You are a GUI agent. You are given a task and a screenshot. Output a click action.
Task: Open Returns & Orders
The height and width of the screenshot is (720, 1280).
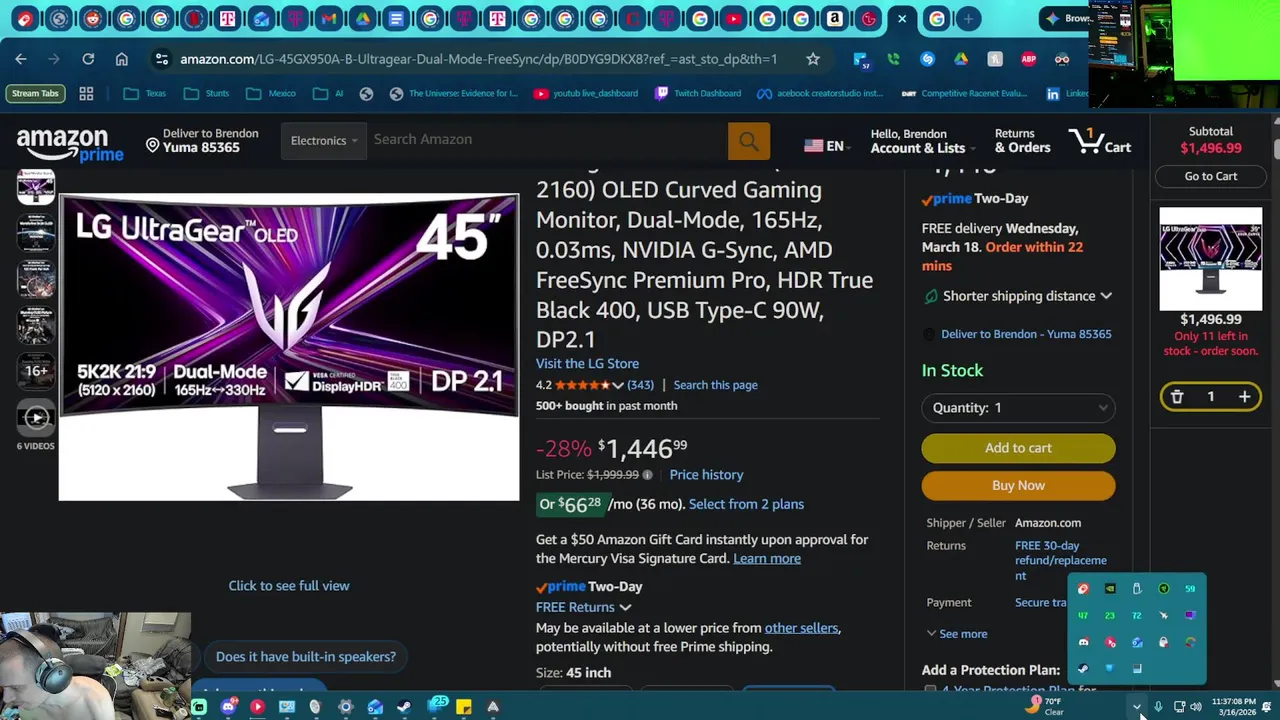tap(1022, 141)
